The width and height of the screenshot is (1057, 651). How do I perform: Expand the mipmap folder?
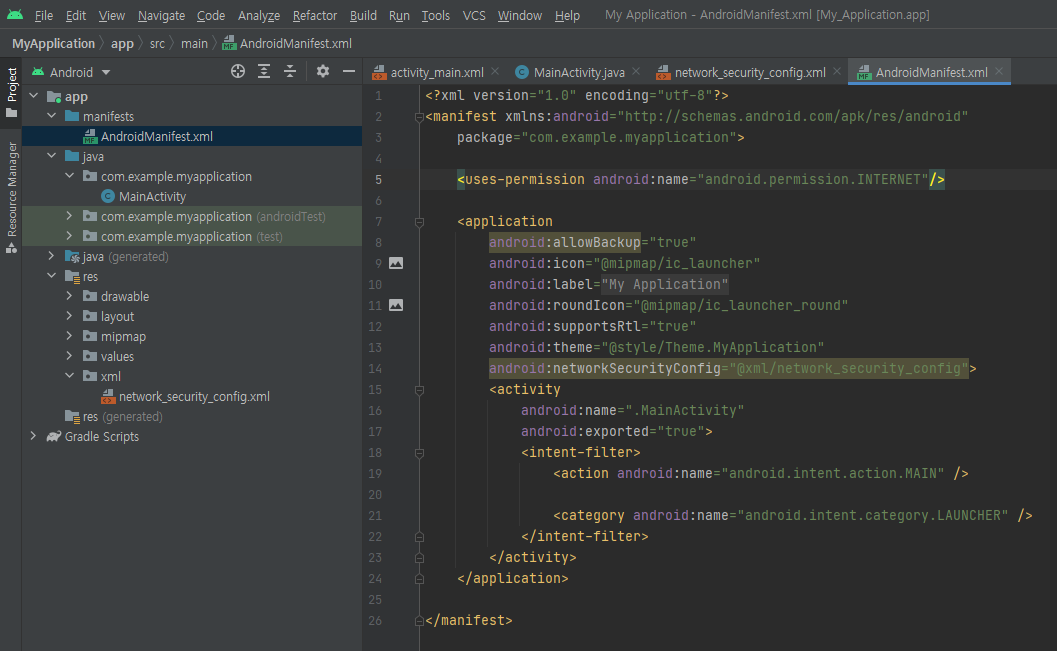[x=69, y=336]
